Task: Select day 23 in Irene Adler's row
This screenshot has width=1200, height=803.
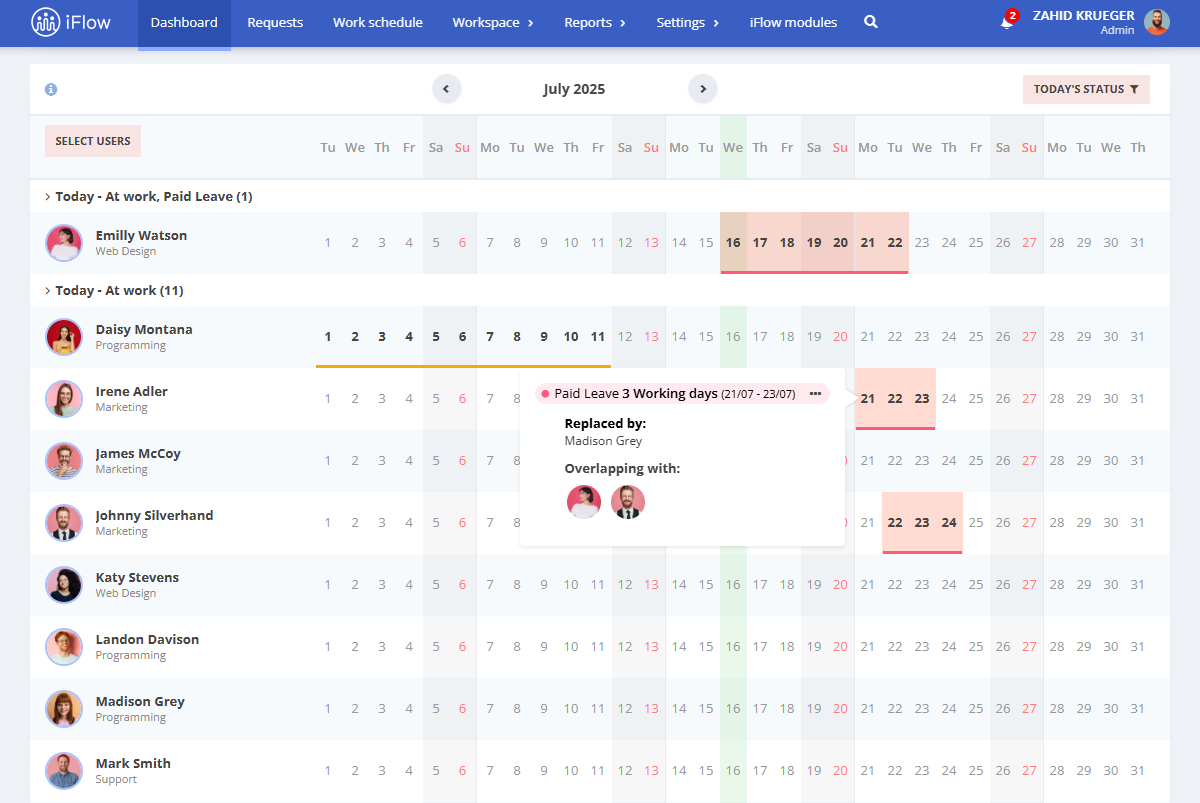Action: point(922,399)
